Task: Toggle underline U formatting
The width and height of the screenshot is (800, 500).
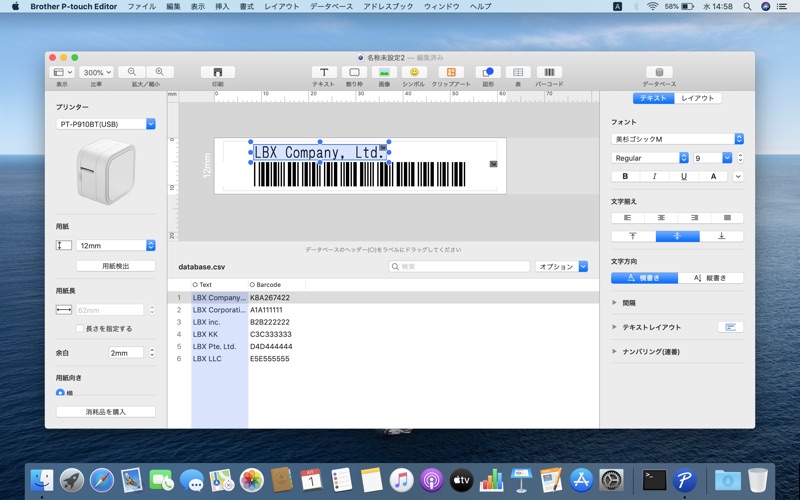Action: [684, 177]
